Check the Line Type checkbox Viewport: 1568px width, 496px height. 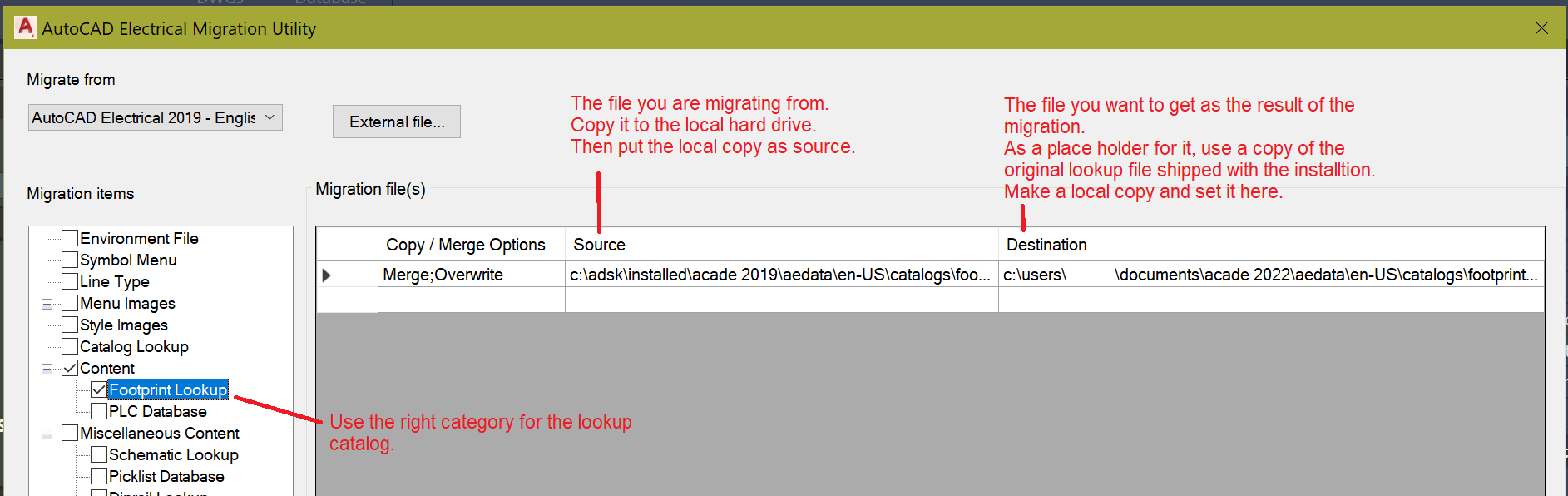tap(70, 281)
